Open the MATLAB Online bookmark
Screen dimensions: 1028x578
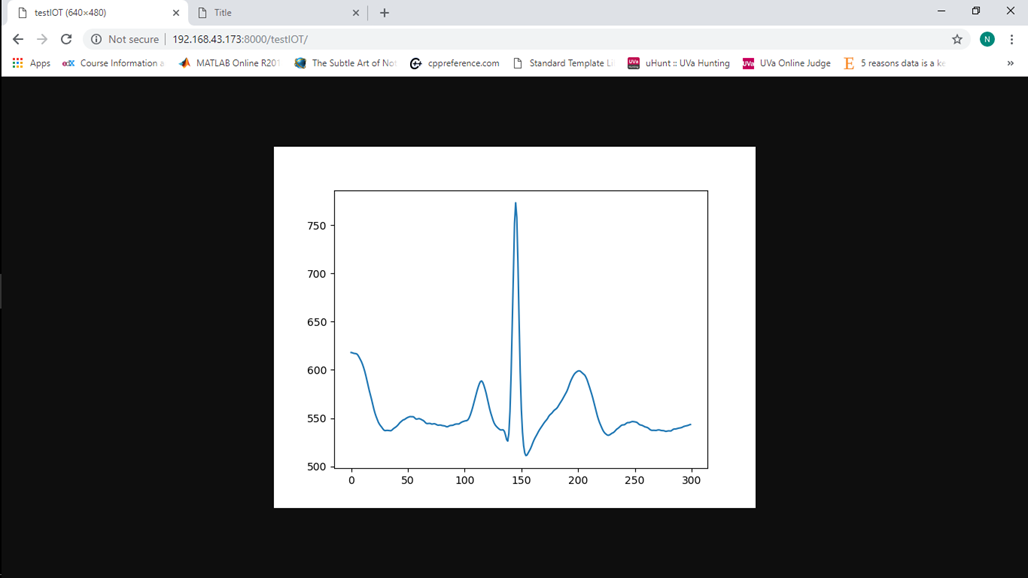(229, 63)
